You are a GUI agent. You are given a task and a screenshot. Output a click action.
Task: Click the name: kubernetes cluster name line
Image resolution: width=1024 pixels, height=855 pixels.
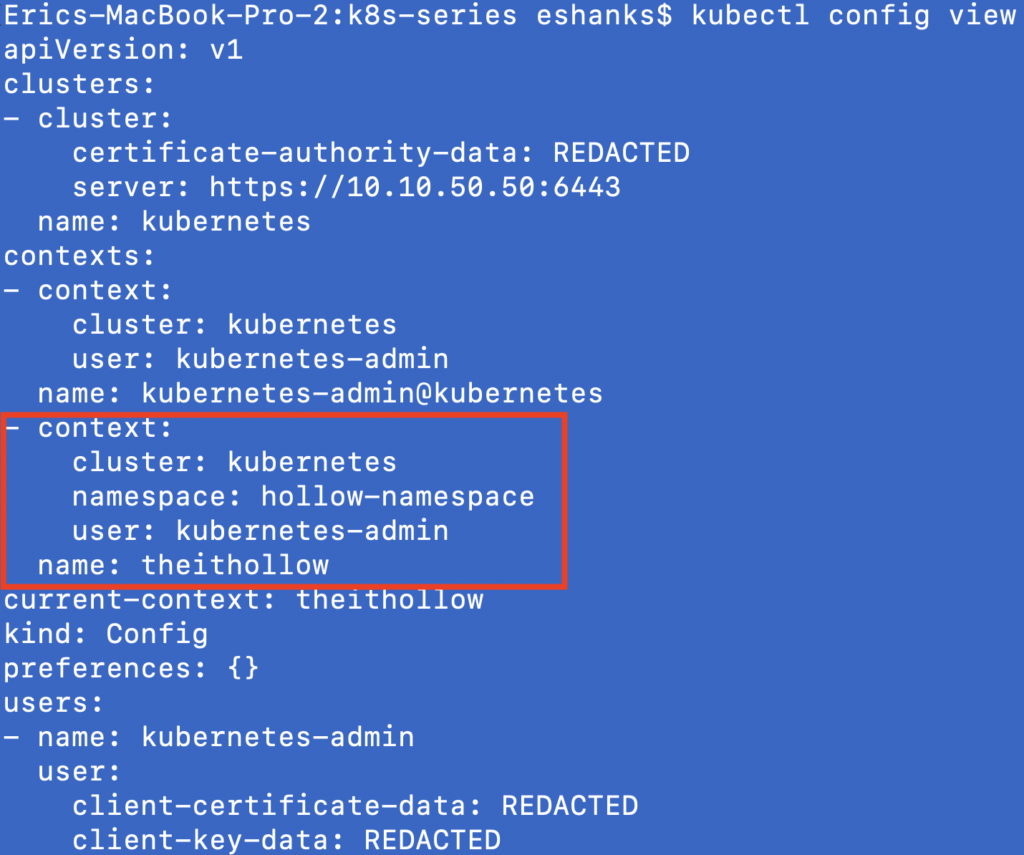tap(174, 221)
